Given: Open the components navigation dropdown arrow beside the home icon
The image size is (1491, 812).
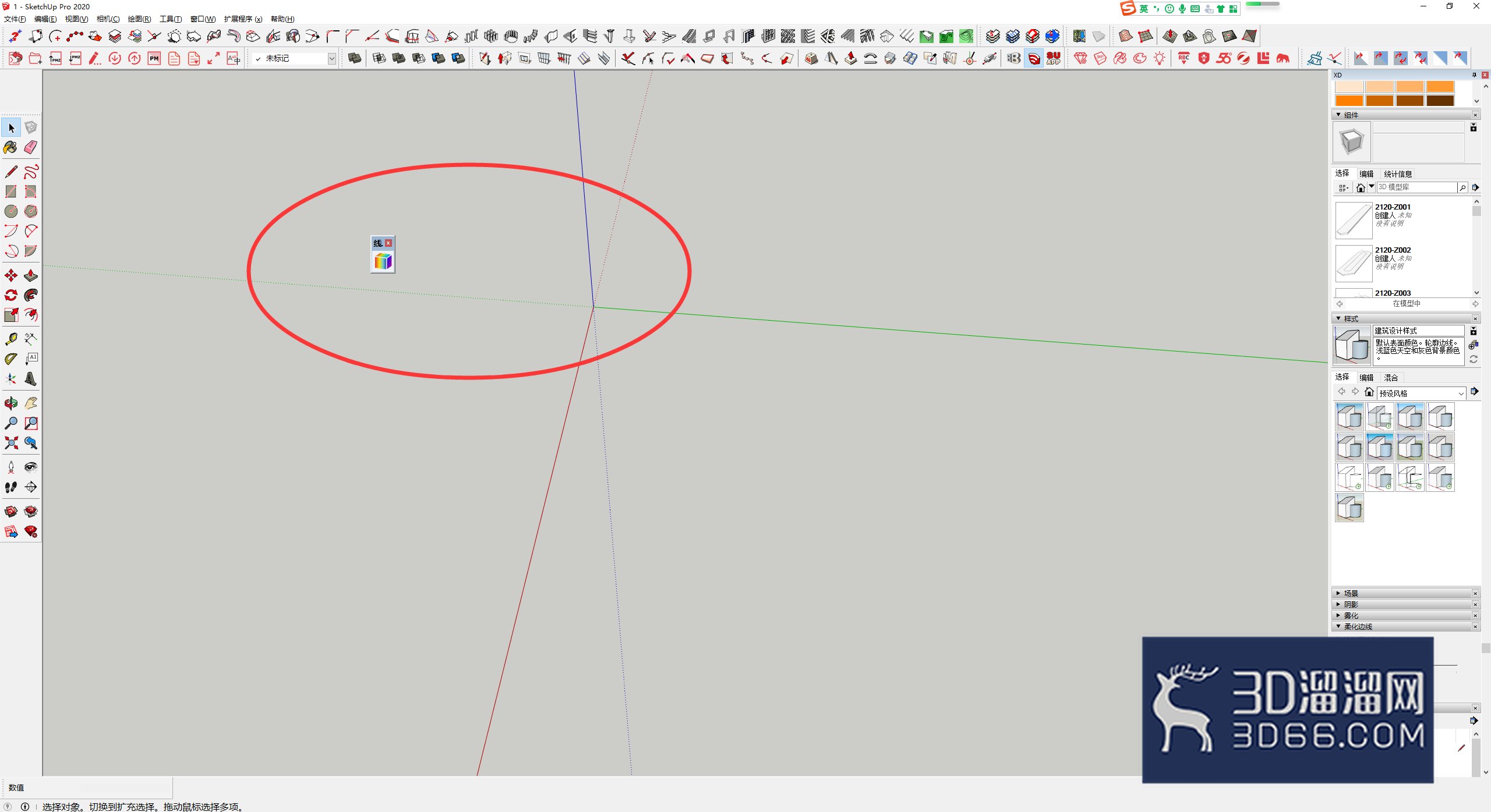Looking at the screenshot, I should point(1372,187).
